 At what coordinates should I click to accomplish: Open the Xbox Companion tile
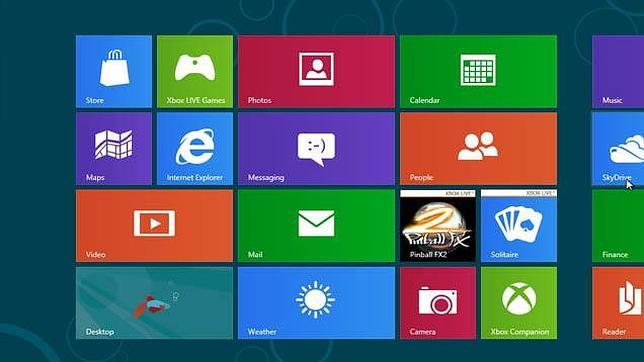pyautogui.click(x=519, y=303)
